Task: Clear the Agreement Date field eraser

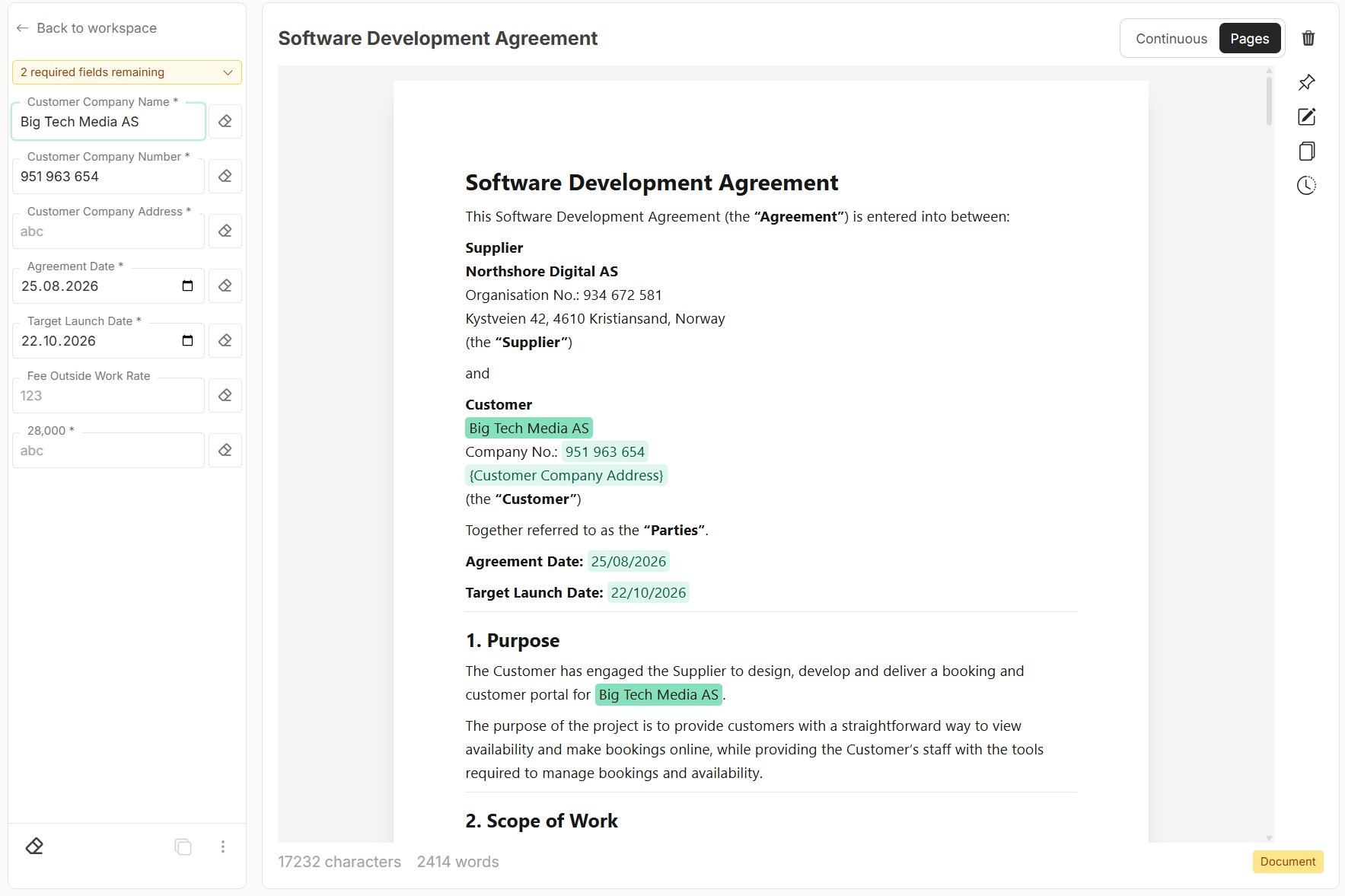Action: click(225, 286)
